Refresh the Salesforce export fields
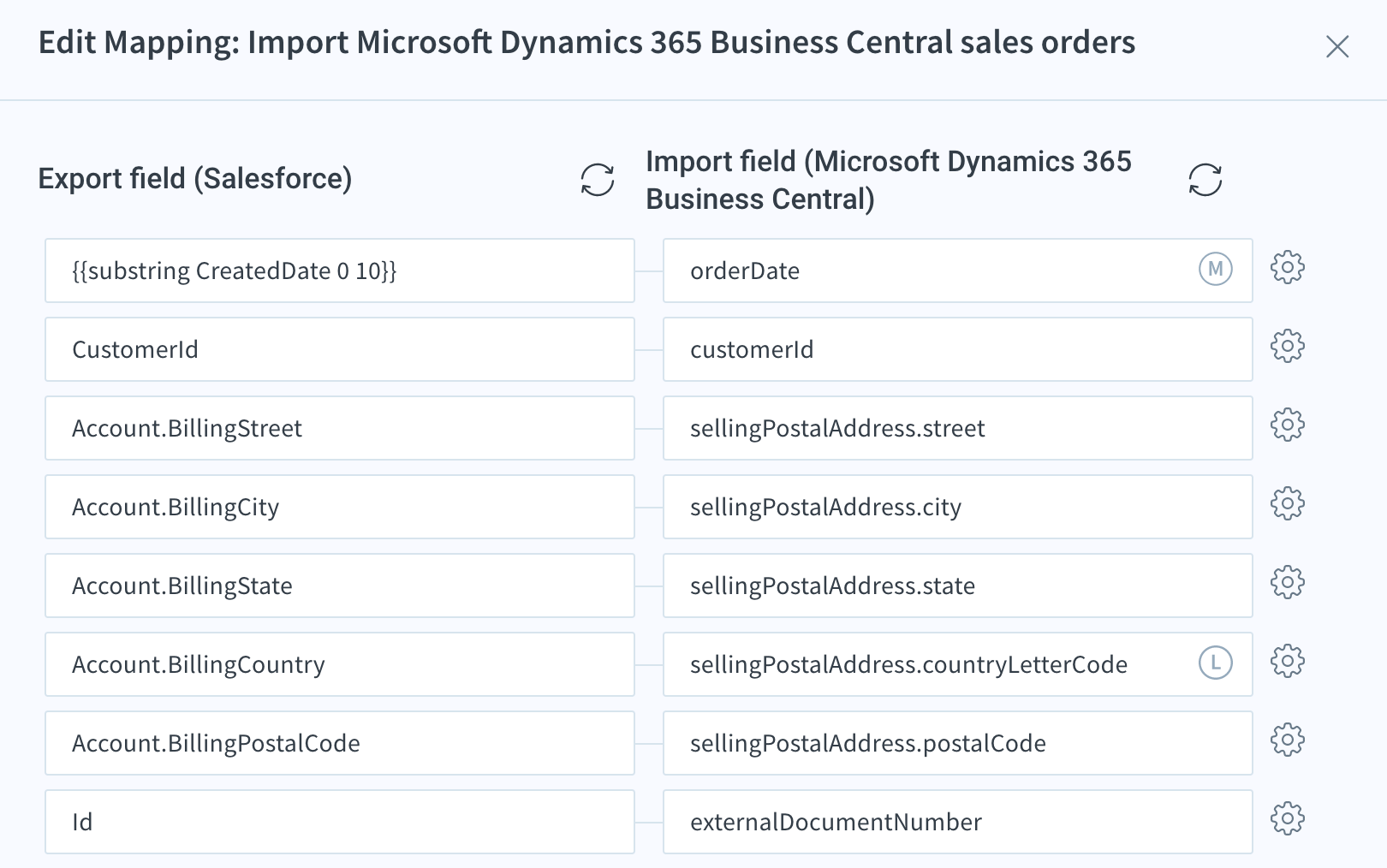1387x868 pixels. (x=597, y=180)
